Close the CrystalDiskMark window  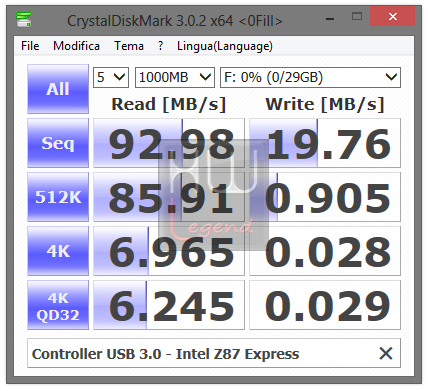click(393, 16)
